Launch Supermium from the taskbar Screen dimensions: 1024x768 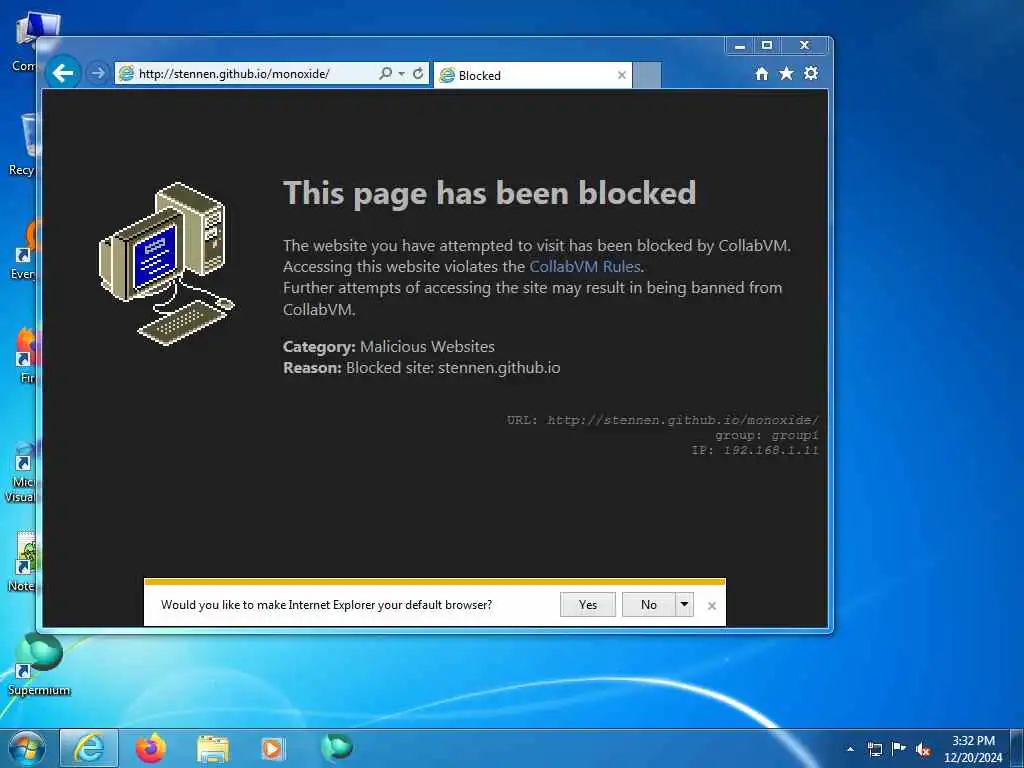tap(337, 747)
